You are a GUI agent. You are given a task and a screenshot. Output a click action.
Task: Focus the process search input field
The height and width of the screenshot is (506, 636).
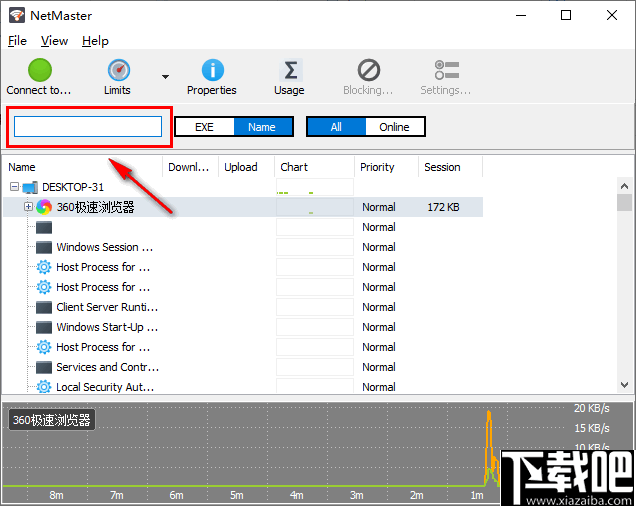pyautogui.click(x=88, y=127)
